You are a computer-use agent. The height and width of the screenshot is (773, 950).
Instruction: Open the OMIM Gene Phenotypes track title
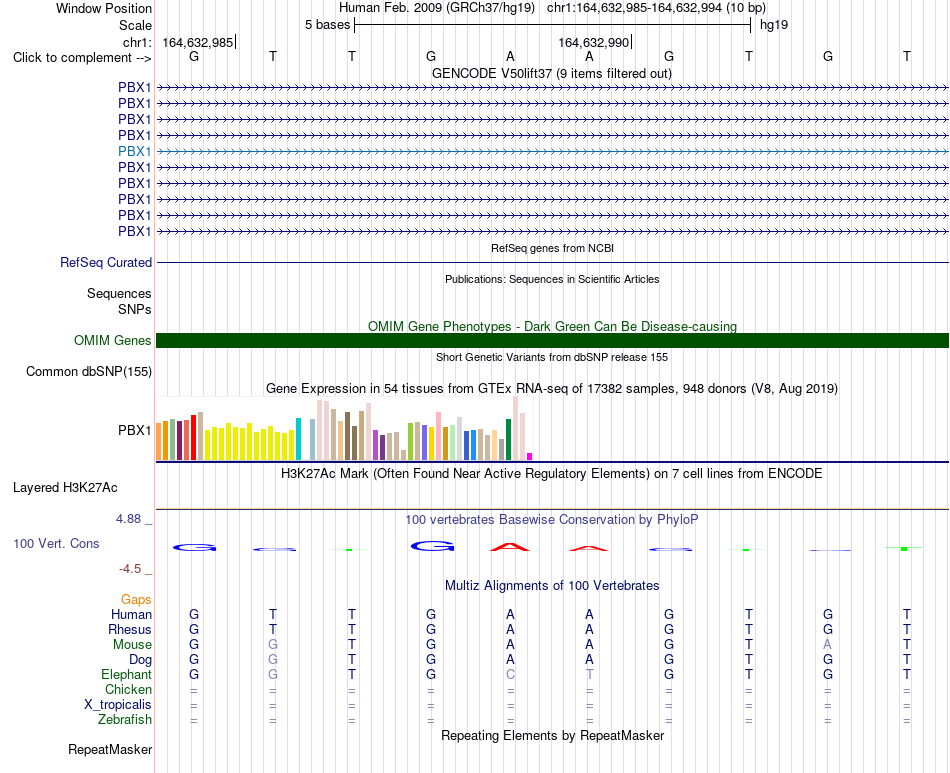point(552,326)
